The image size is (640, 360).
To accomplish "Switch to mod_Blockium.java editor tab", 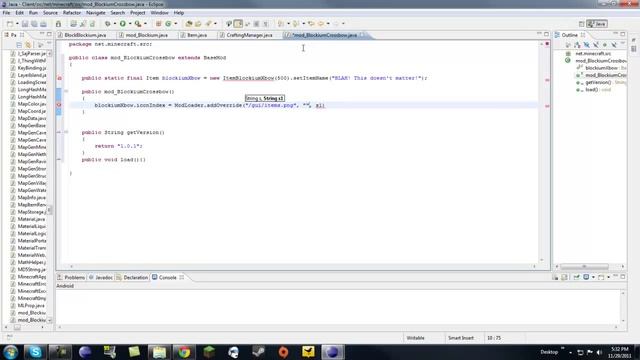I will tap(147, 35).
